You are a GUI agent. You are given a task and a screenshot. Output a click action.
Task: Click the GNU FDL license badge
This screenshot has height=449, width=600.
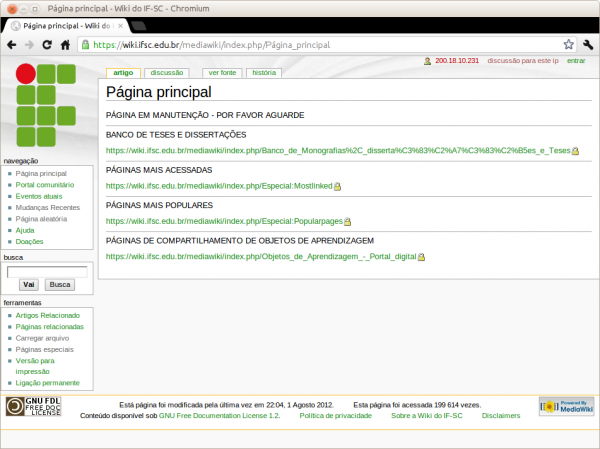pos(33,406)
